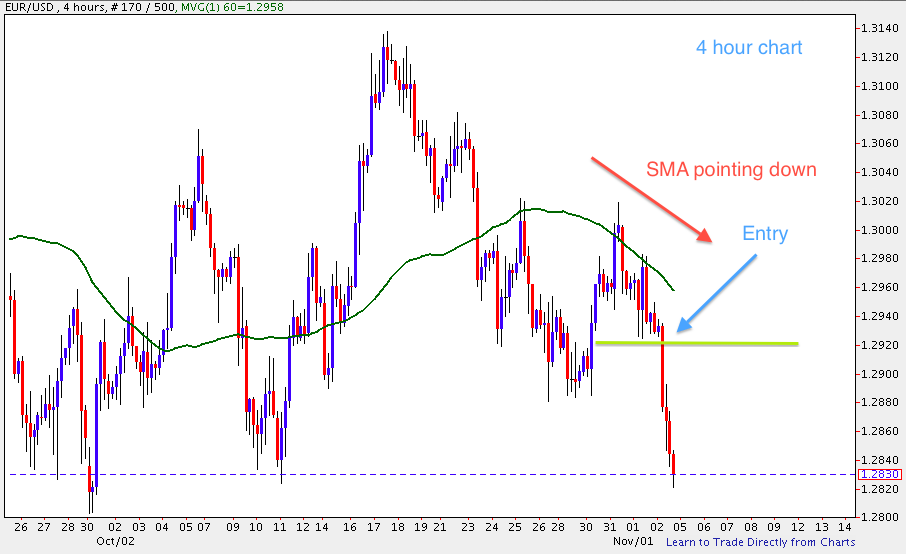The width and height of the screenshot is (906, 554).
Task: Click the 1.2900 price axis label
Action: pos(879,374)
